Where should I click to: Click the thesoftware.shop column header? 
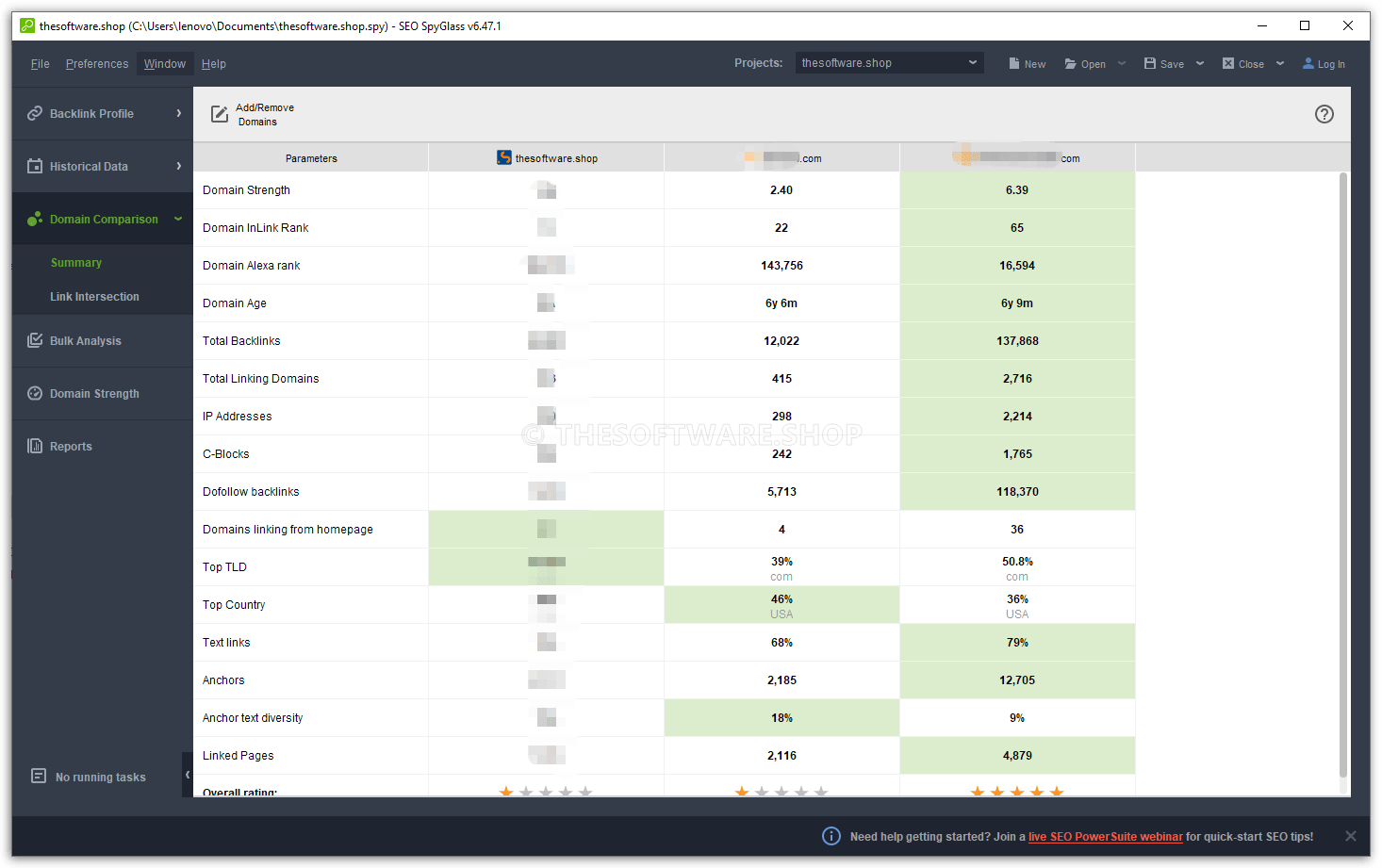pyautogui.click(x=547, y=157)
